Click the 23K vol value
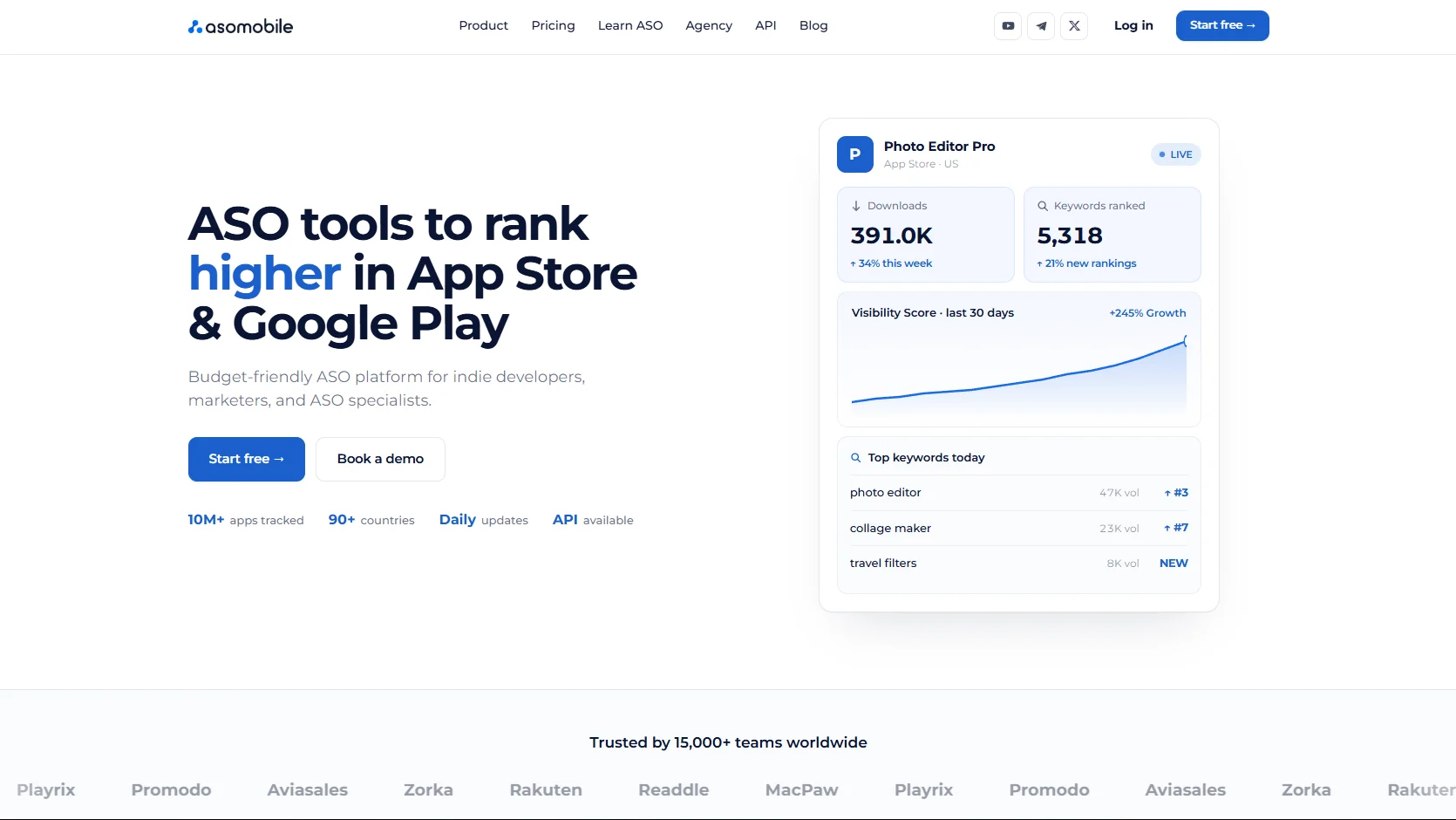 click(x=1119, y=529)
